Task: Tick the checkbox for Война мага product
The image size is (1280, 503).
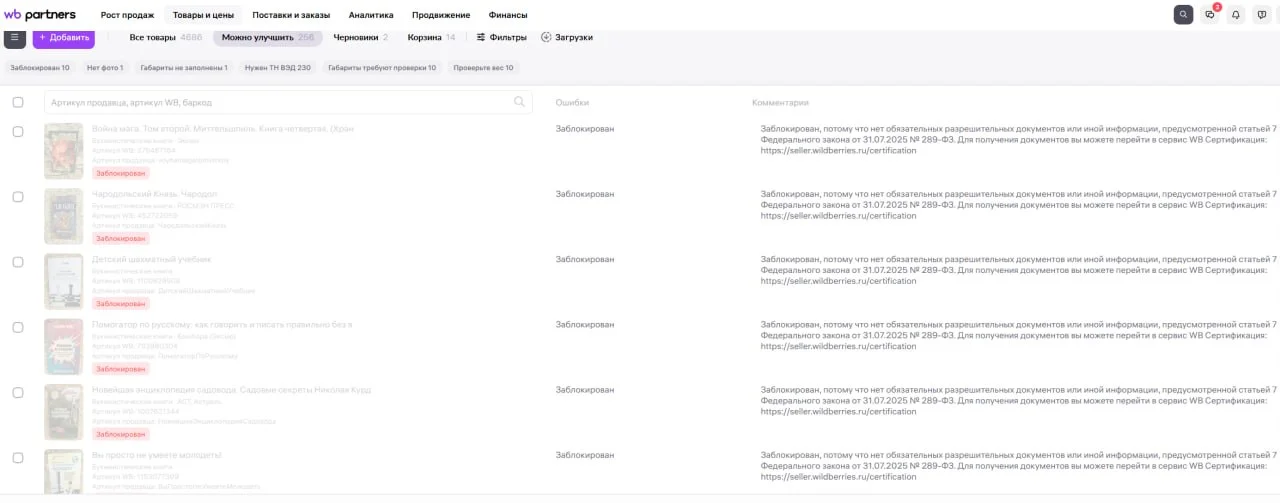Action: [x=18, y=132]
